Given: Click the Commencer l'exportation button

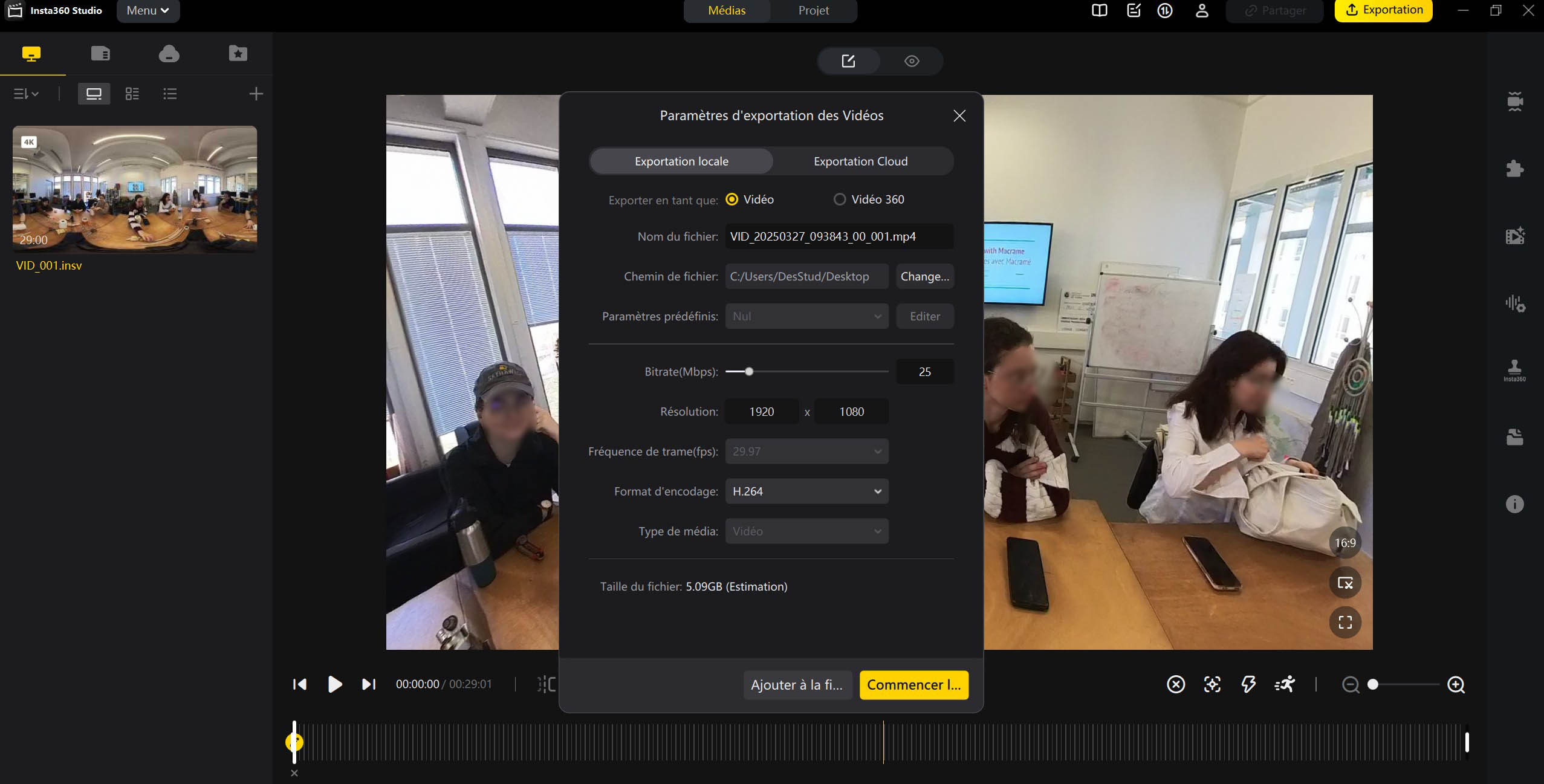Looking at the screenshot, I should [x=913, y=685].
